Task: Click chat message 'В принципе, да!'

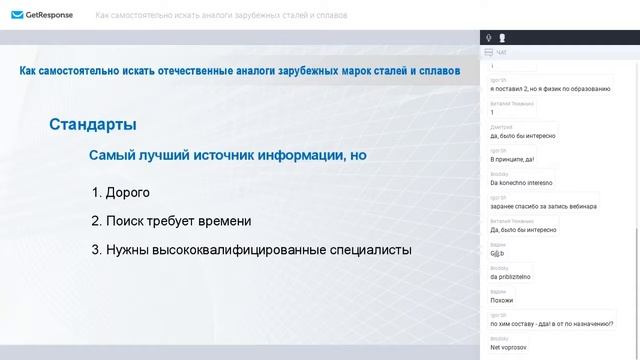Action: pyautogui.click(x=512, y=159)
